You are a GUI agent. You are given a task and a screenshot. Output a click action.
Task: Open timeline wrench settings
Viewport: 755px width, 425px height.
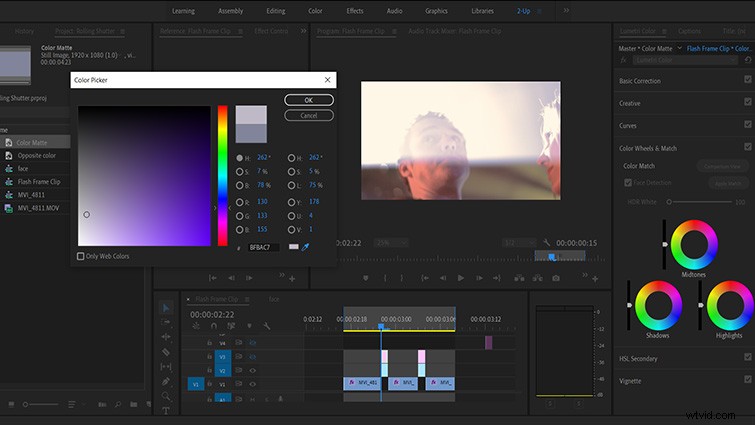pos(266,326)
